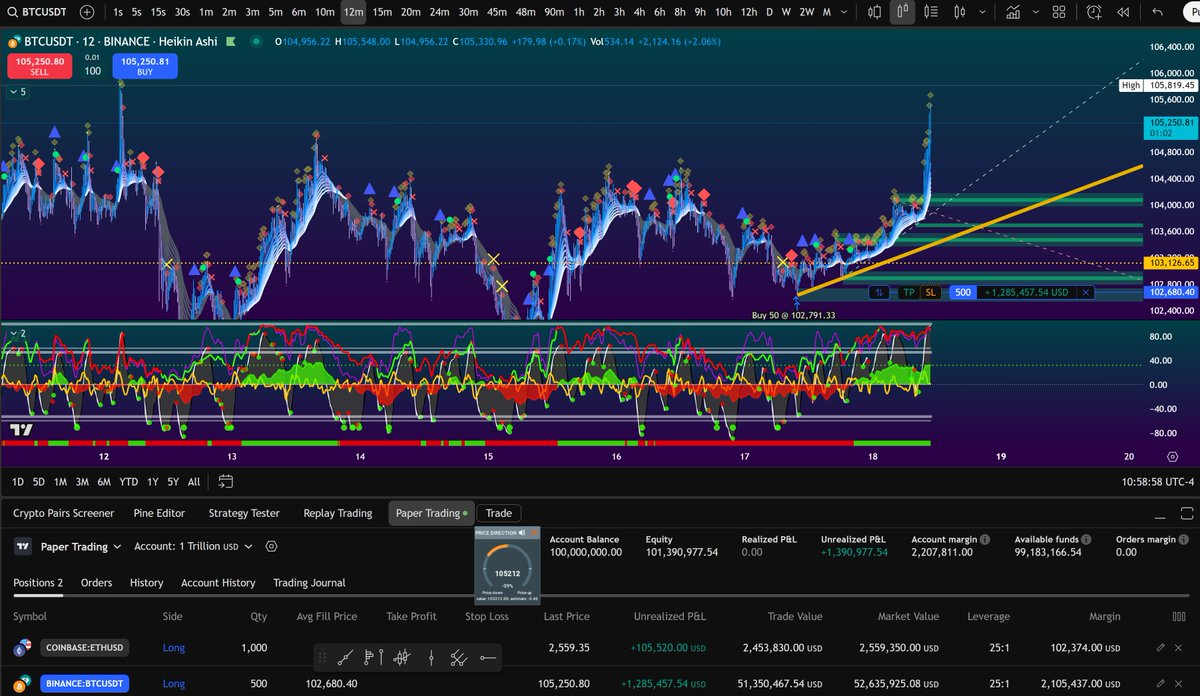Show Account margin info tooltip icon
Viewport: 1200px width, 696px height.
(x=985, y=540)
